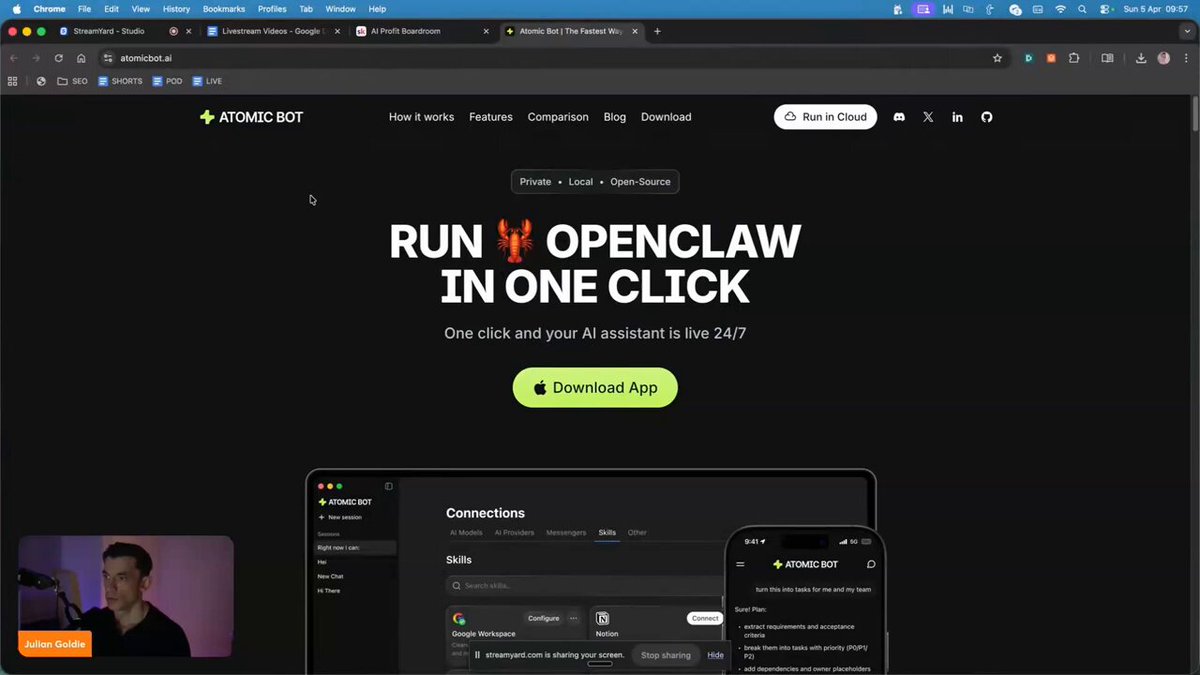
Task: Open a new tab with plus button
Action: [657, 31]
